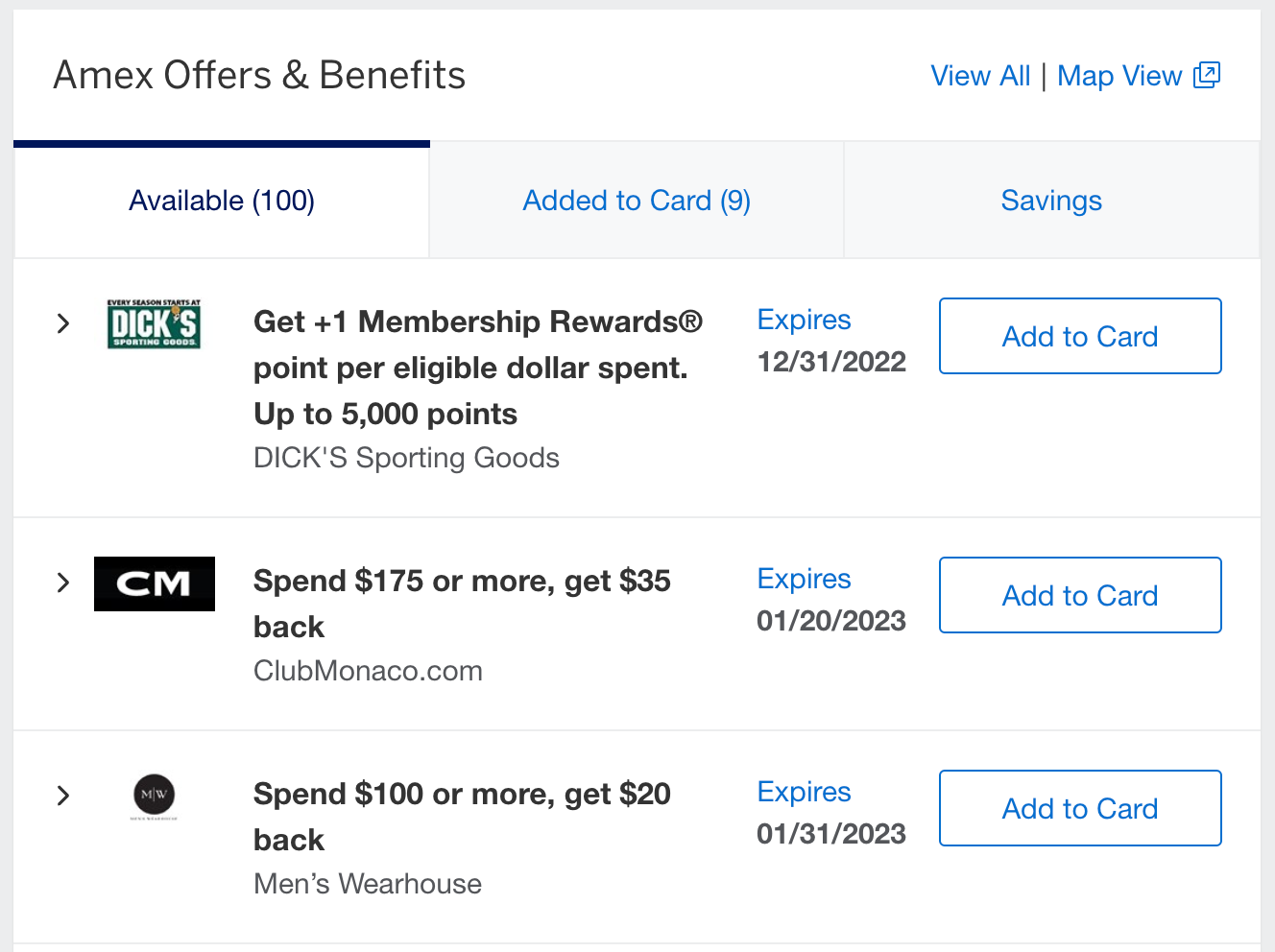Click the Membership Rewards point offer title
1275x952 pixels.
point(477,368)
